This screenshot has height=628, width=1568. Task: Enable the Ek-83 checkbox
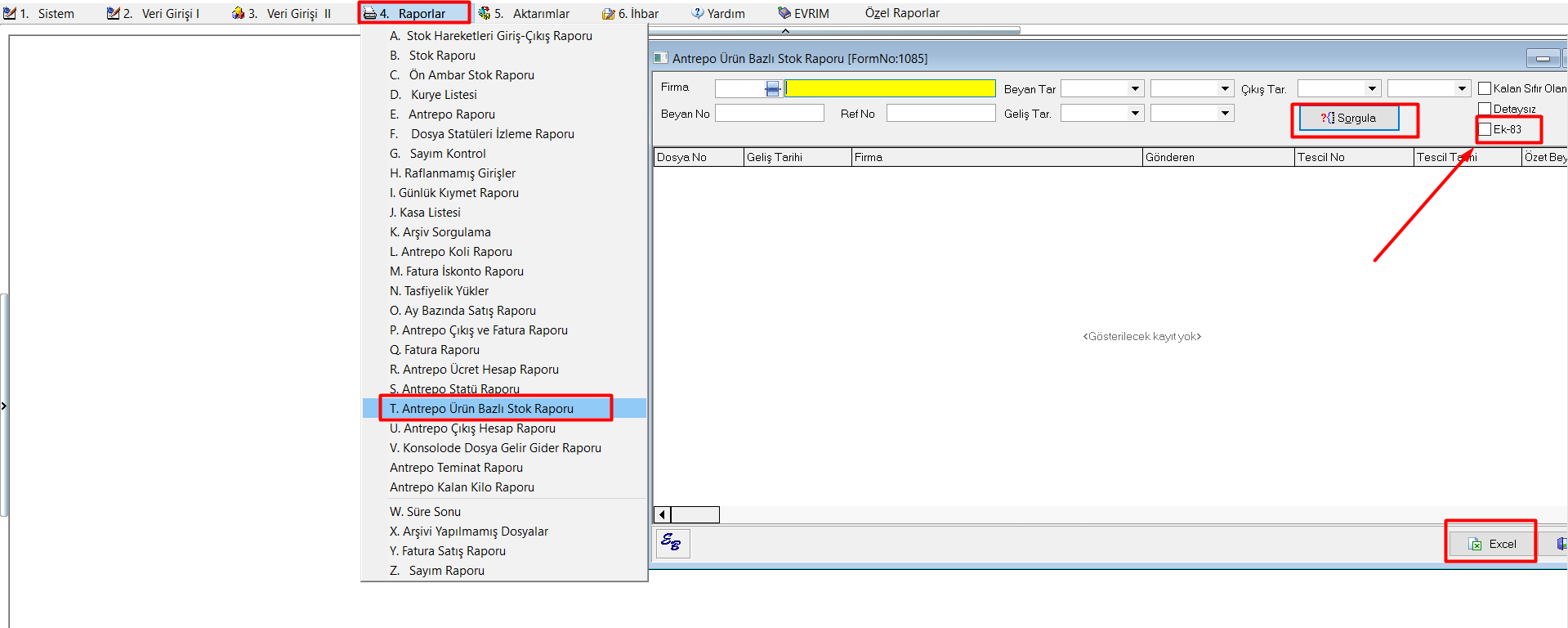tap(1485, 129)
